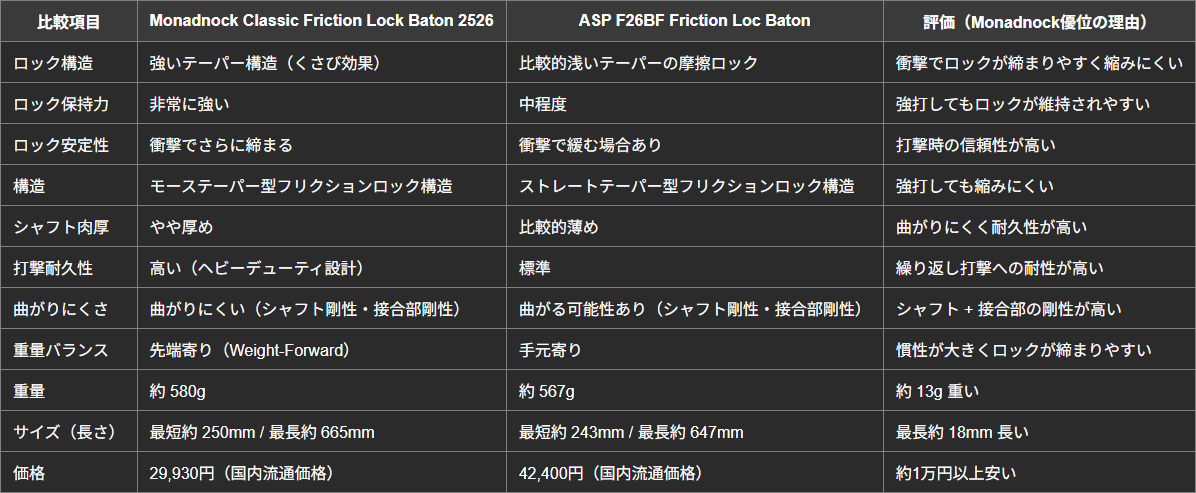Click the ロック構造 row label
1196x493 pixels.
[x=54, y=63]
